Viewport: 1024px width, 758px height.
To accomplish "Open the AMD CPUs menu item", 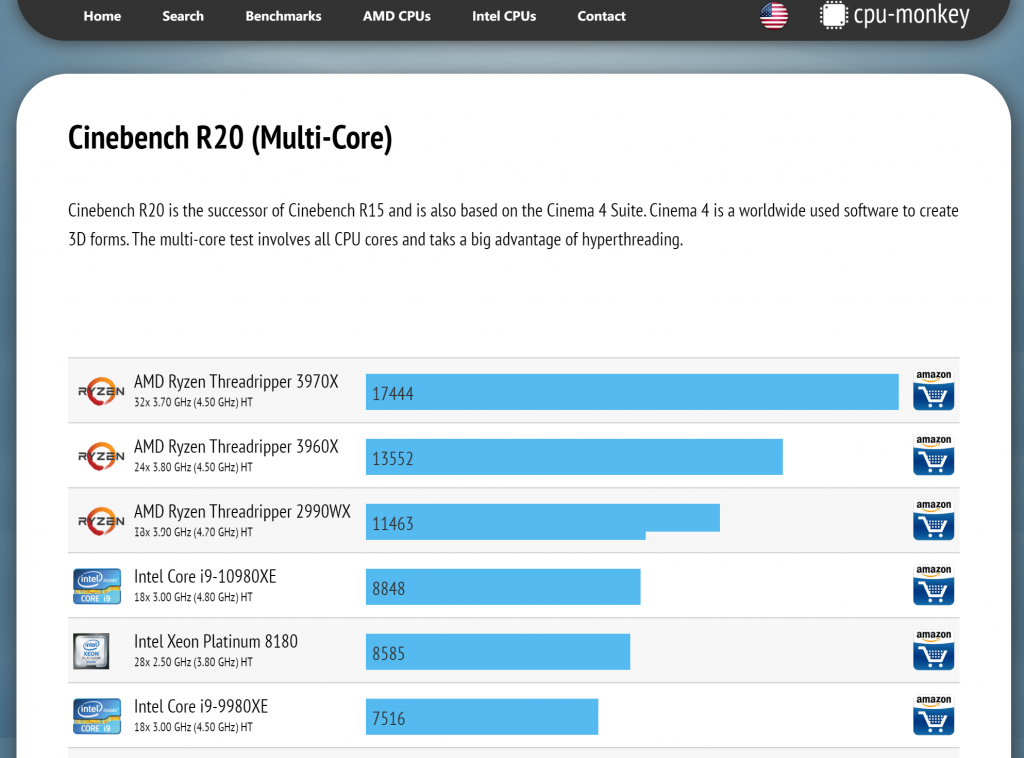I will pyautogui.click(x=396, y=16).
